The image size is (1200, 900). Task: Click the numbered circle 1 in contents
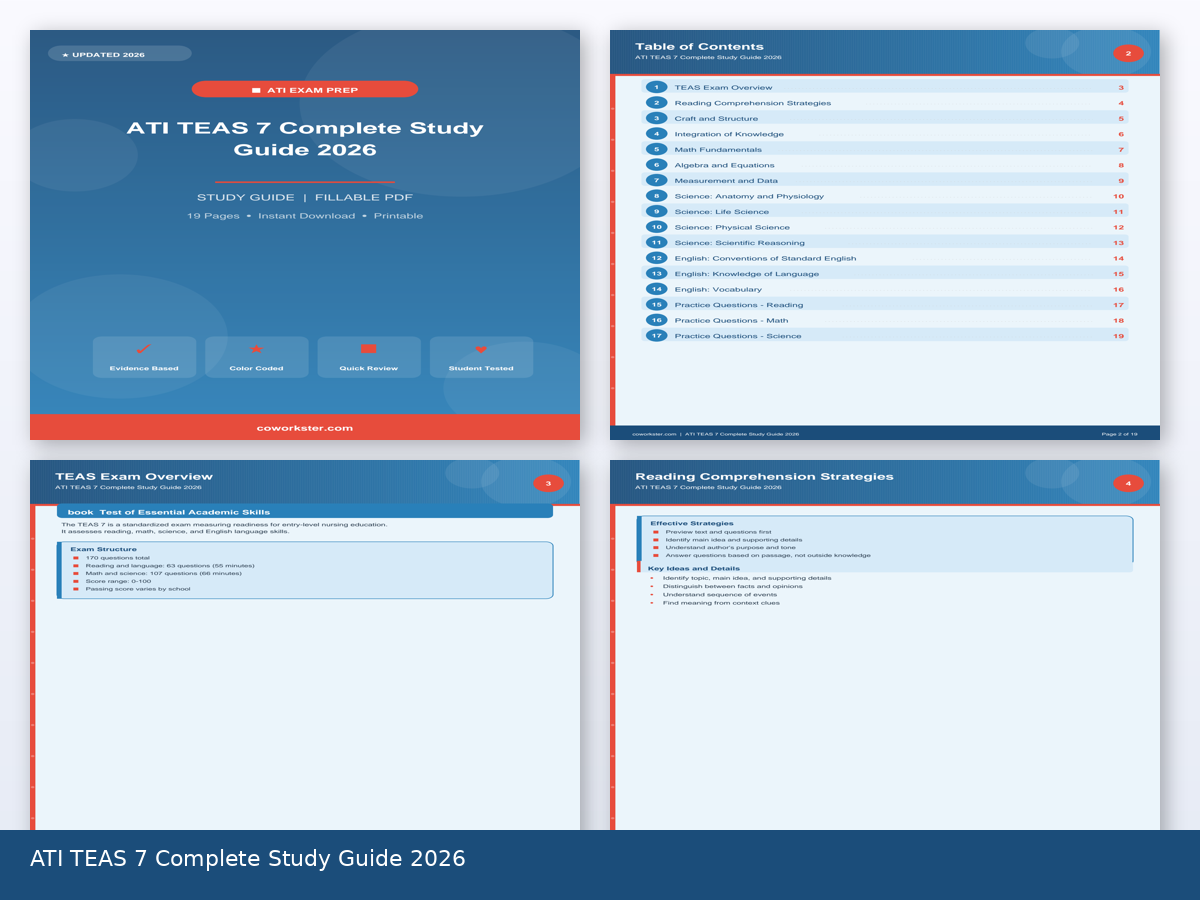click(x=656, y=87)
